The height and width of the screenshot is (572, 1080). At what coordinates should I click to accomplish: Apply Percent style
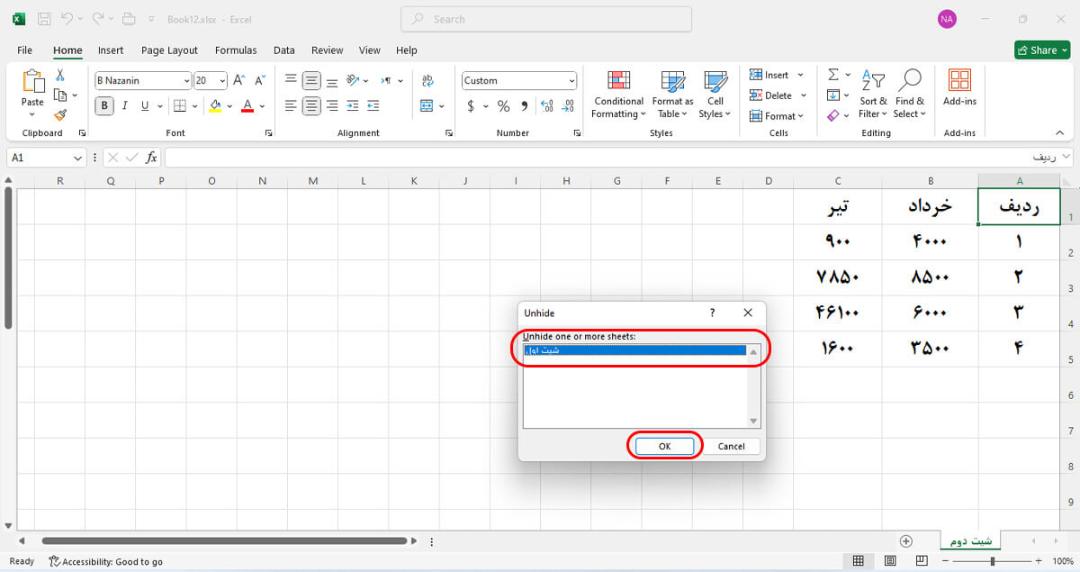pos(503,105)
